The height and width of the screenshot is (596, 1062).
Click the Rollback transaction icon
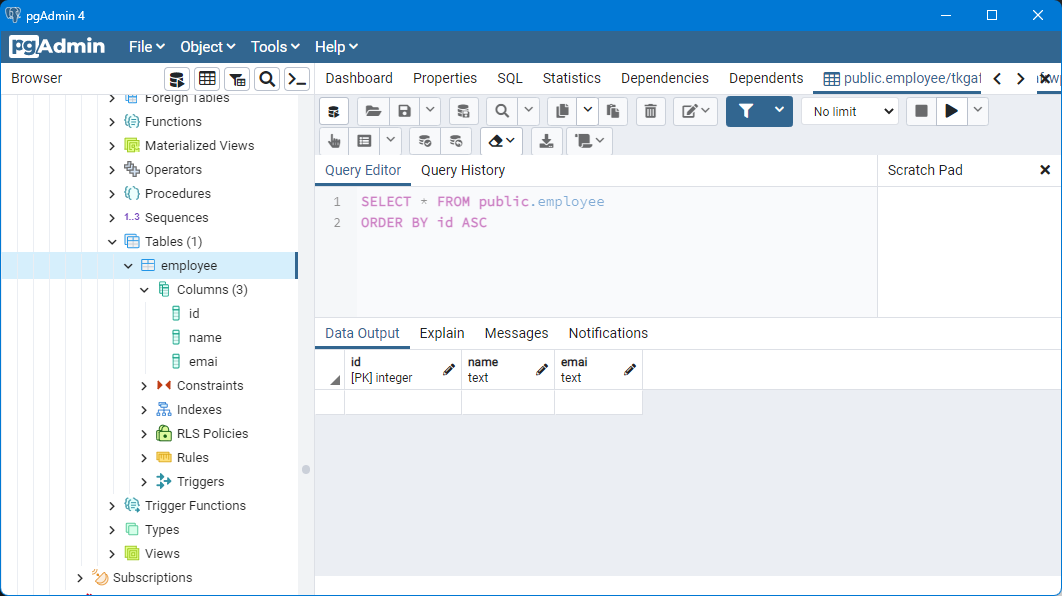coord(456,141)
